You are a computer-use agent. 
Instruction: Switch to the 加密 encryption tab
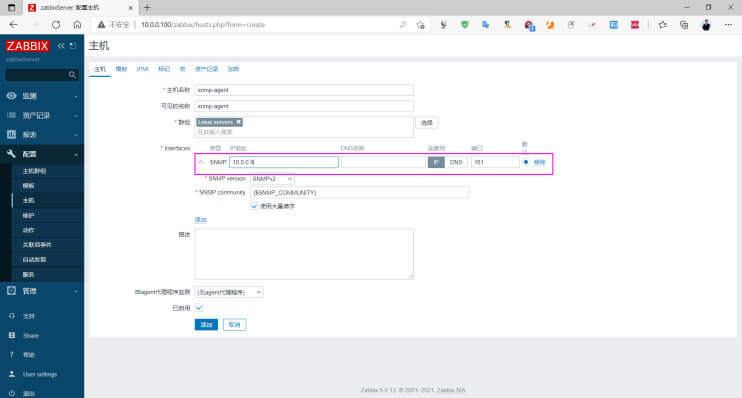pyautogui.click(x=233, y=69)
